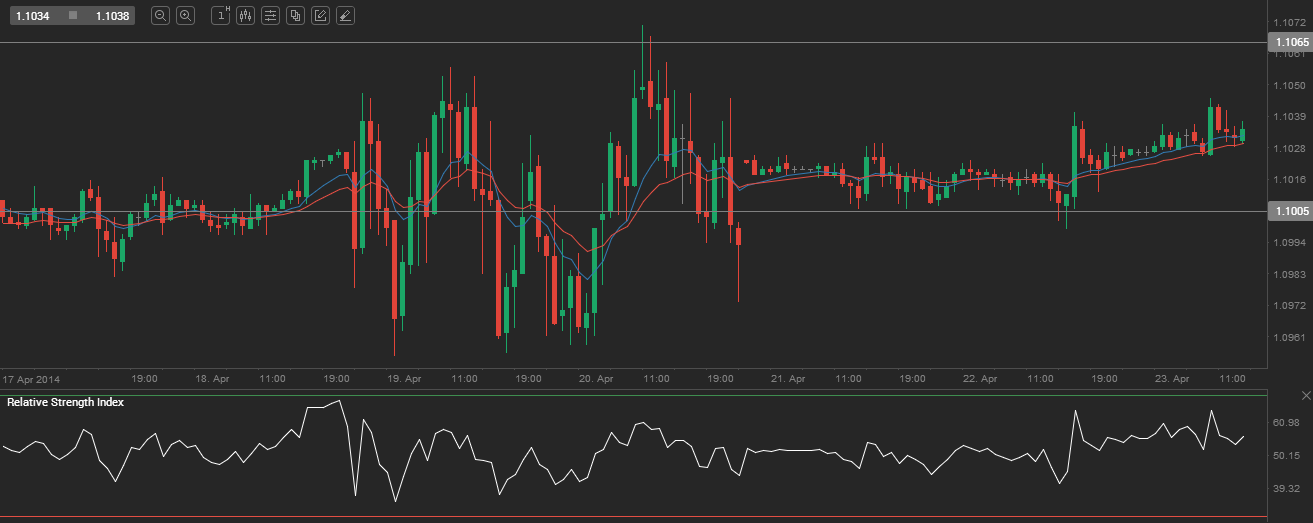Close the Relative Strength Index panel
The height and width of the screenshot is (523, 1313).
[1305, 398]
